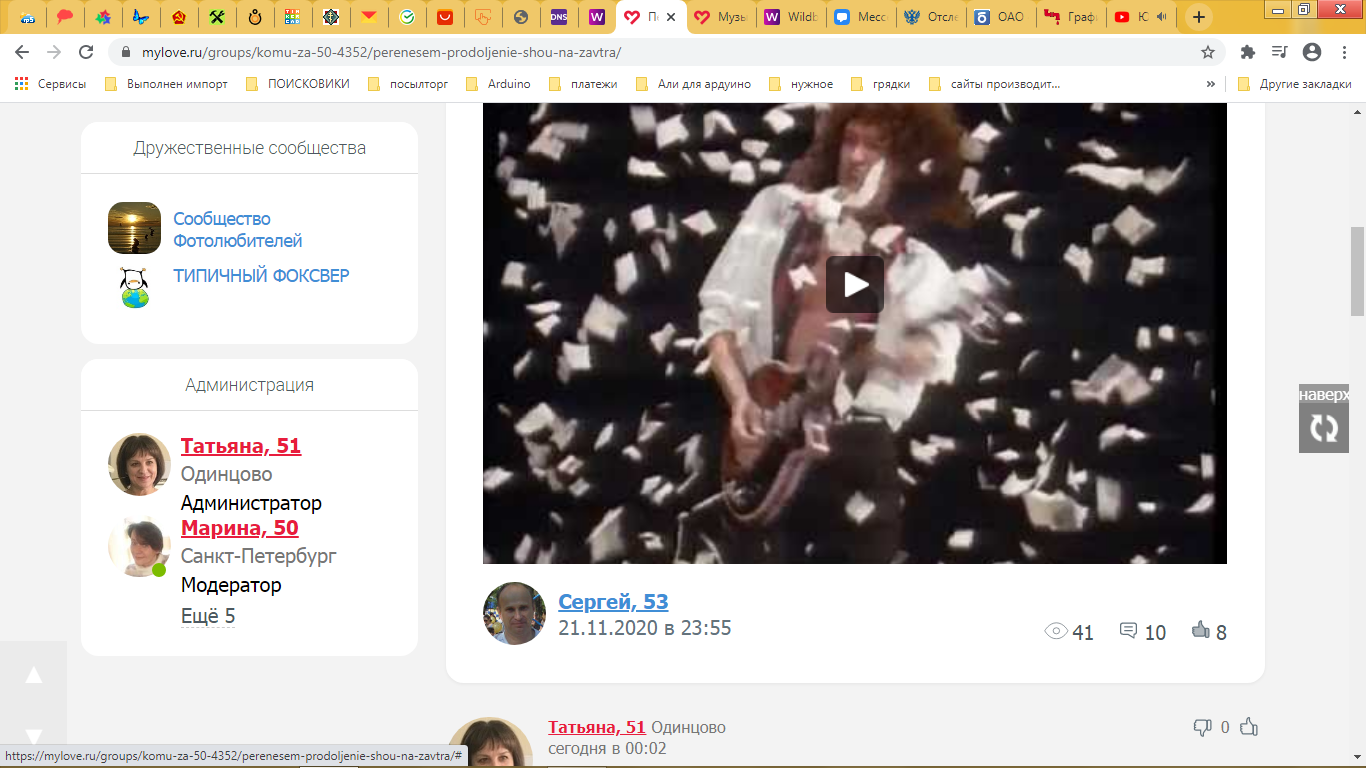Viewport: 1366px width, 768px height.
Task: Open the грядки bookmark folder
Action: [x=881, y=84]
